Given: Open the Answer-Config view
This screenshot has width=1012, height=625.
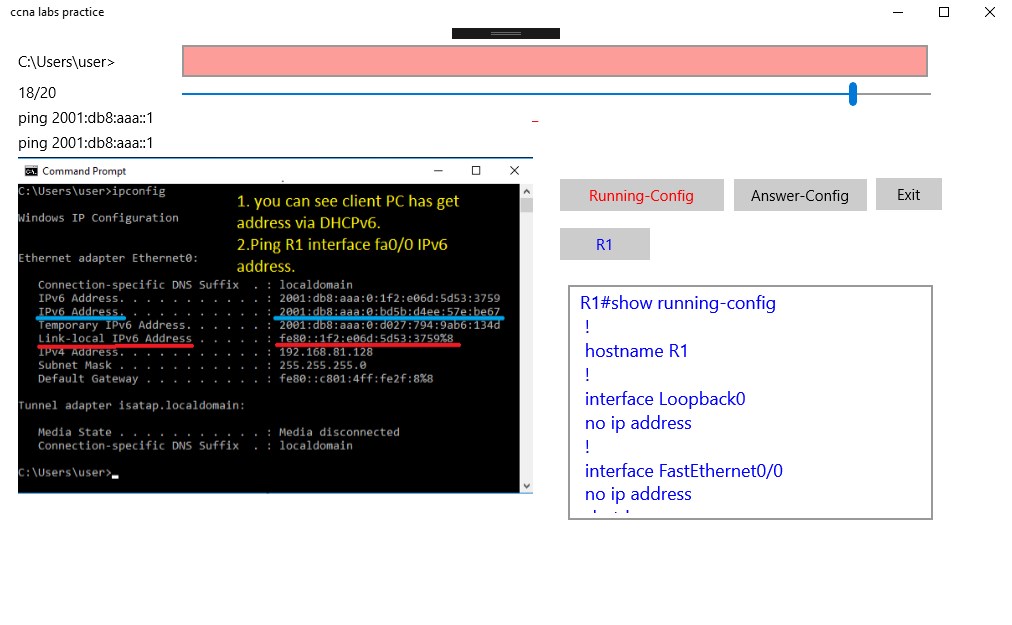Looking at the screenshot, I should tap(800, 195).
